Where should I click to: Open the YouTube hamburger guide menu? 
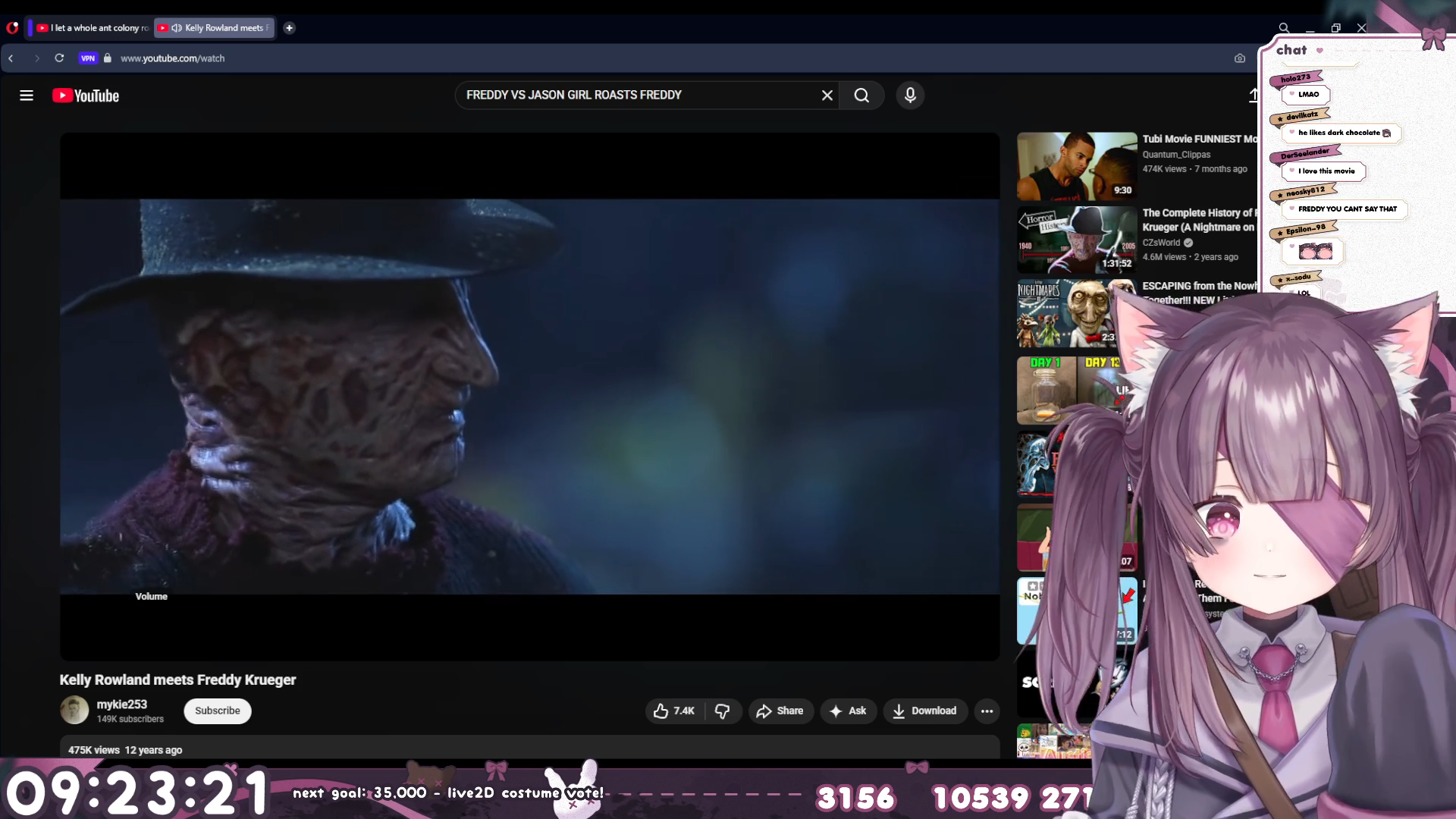[x=27, y=96]
